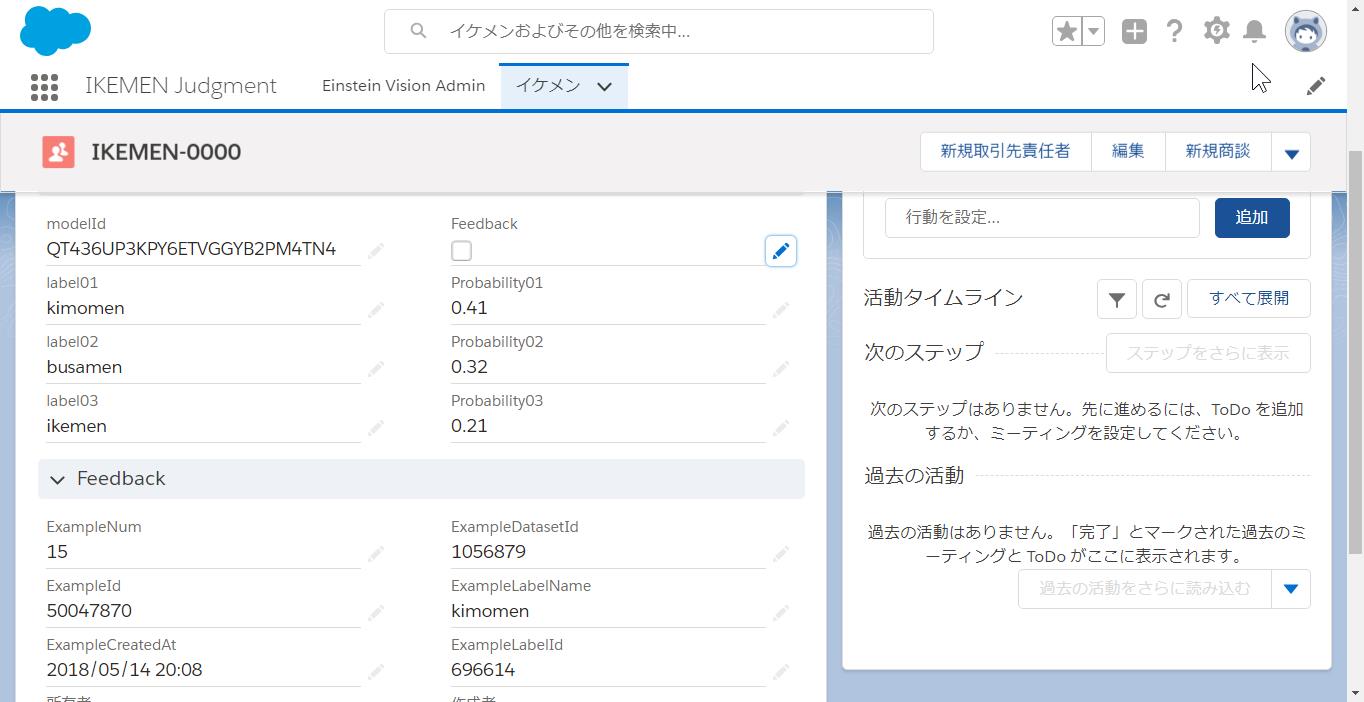The width and height of the screenshot is (1364, 702).
Task: Click ExampleId value 50047870
Action: point(89,611)
